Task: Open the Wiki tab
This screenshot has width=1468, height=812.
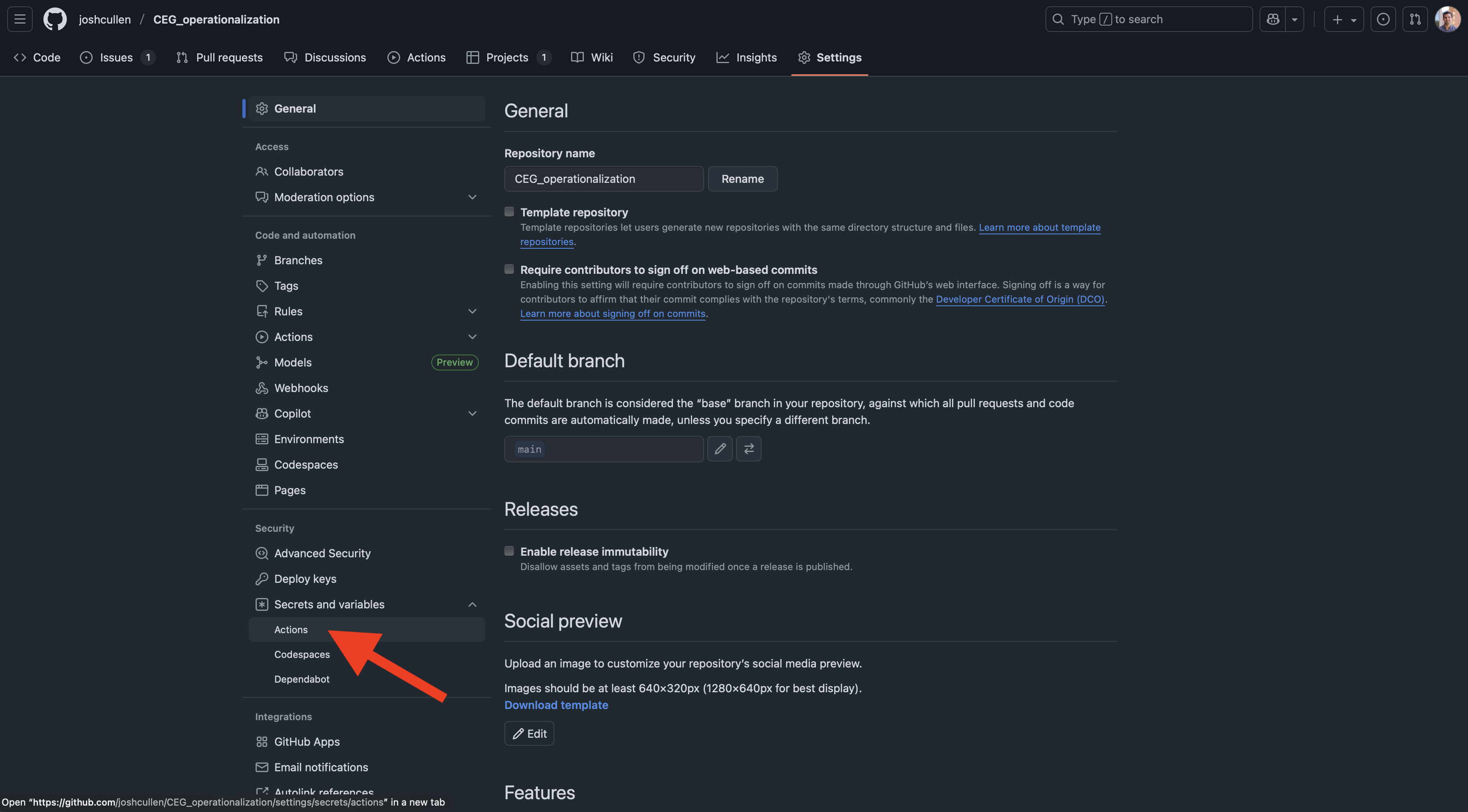Action: 592,57
